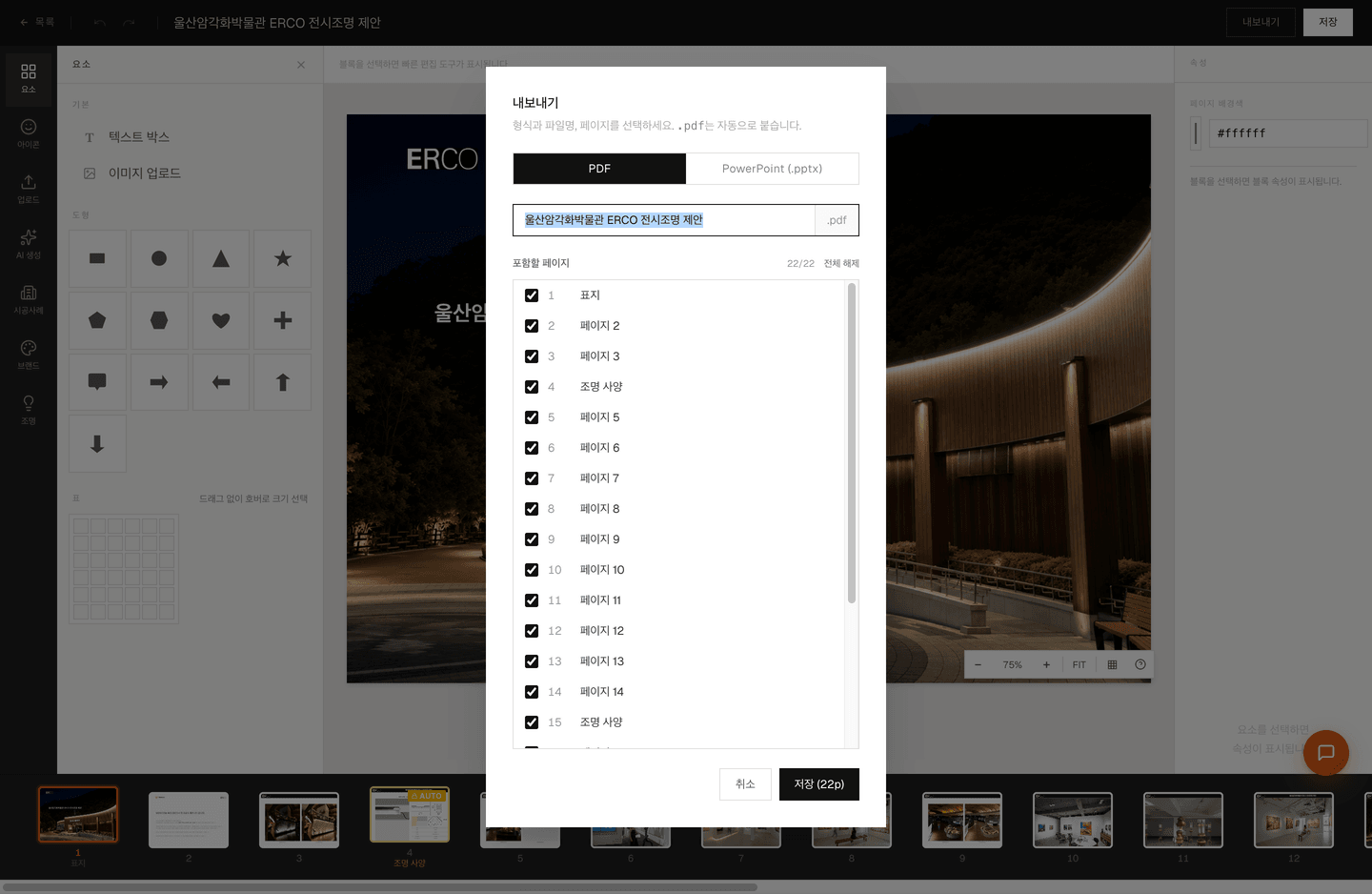The image size is (1372, 894).
Task: Insert the rectangle shape
Action: (97, 258)
